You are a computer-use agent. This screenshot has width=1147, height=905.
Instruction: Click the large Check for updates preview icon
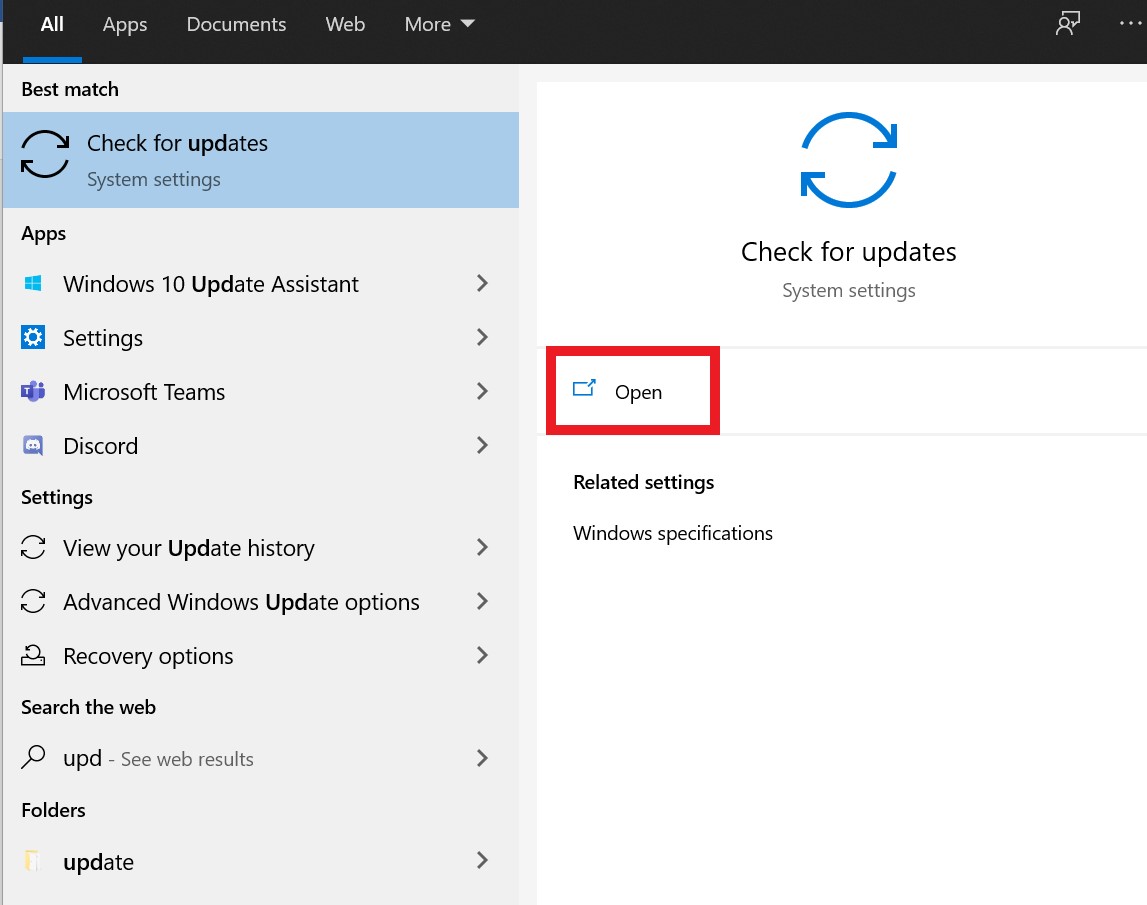(x=848, y=160)
